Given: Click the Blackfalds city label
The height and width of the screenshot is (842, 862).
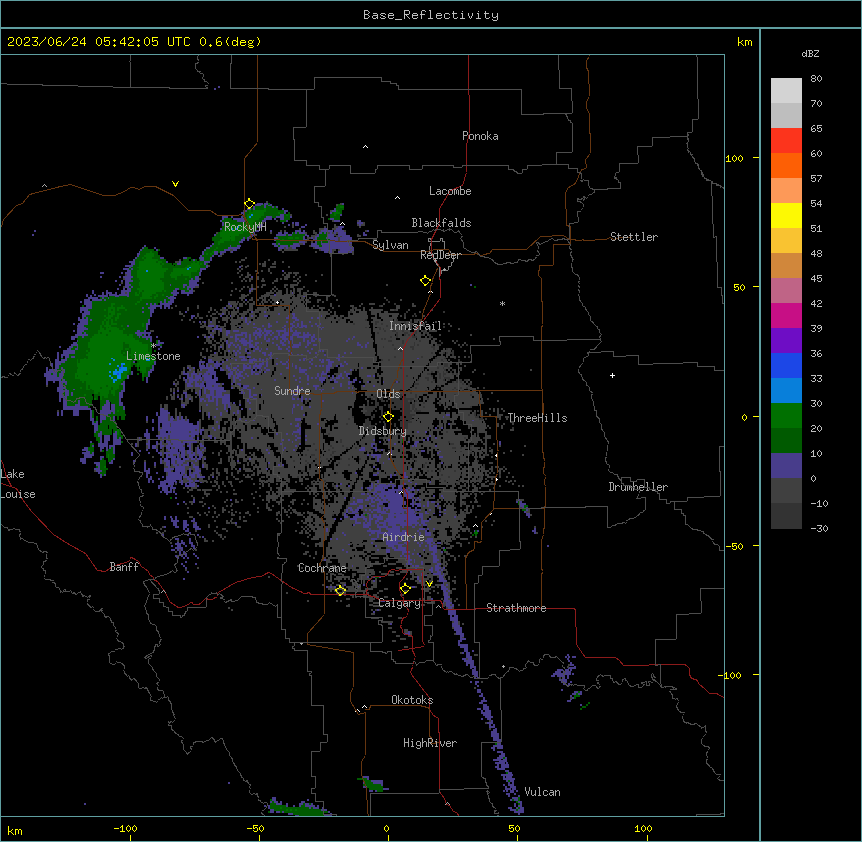Looking at the screenshot, I should (x=441, y=223).
